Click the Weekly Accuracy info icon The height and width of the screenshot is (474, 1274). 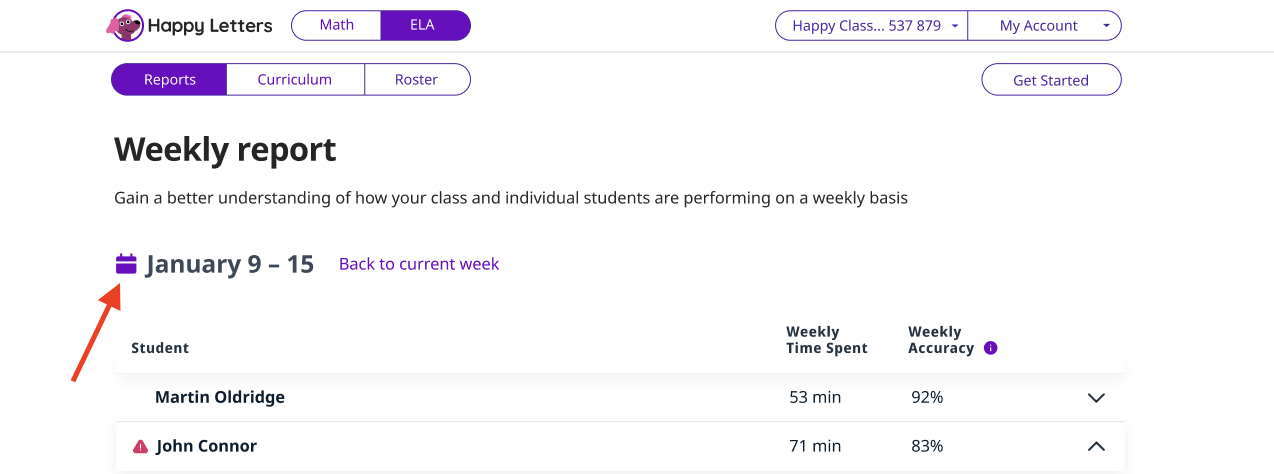[x=990, y=348]
